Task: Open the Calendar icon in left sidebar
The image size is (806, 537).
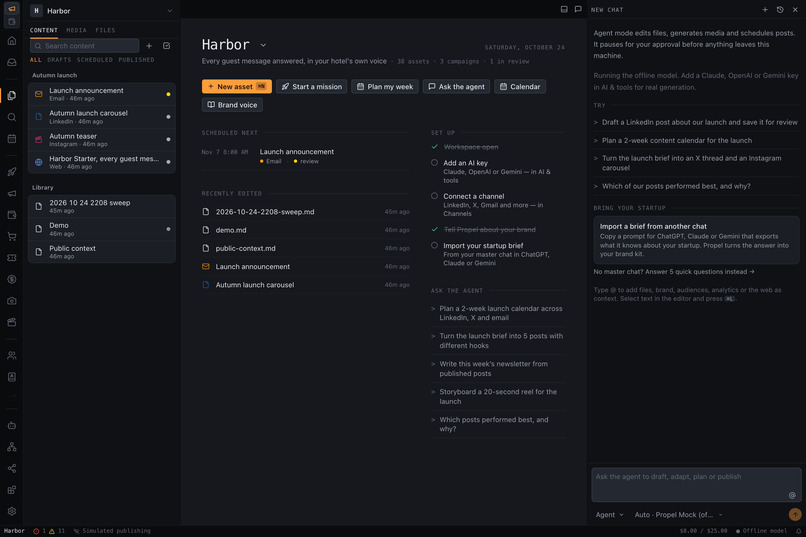Action: tap(12, 139)
